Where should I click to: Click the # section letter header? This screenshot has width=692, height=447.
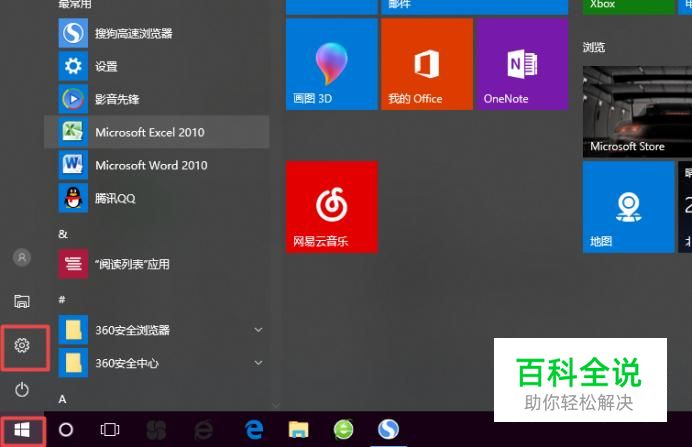click(62, 300)
